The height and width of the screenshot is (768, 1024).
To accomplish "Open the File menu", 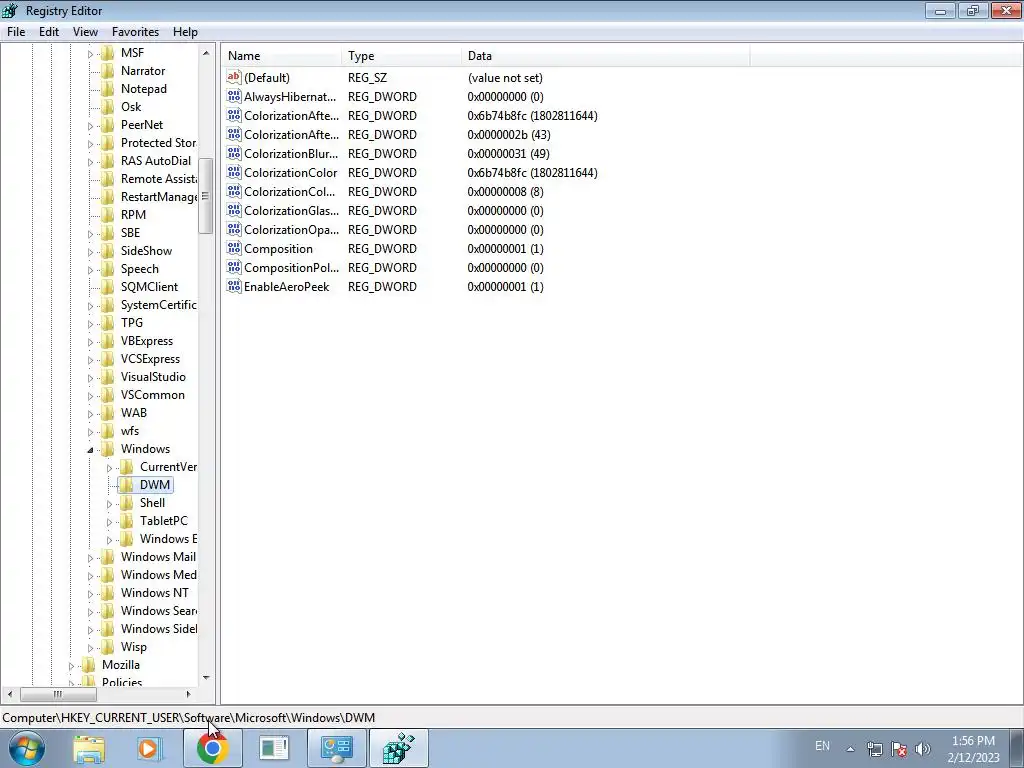I will point(16,32).
